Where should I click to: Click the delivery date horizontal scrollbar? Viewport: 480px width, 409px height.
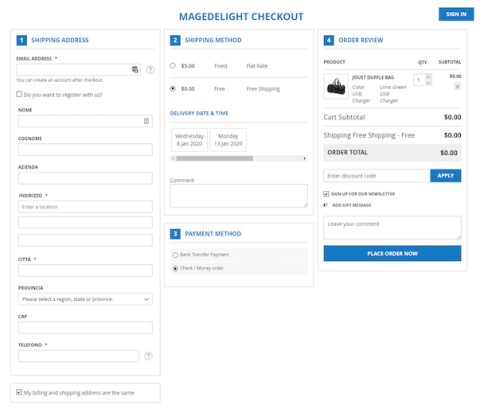click(x=214, y=158)
